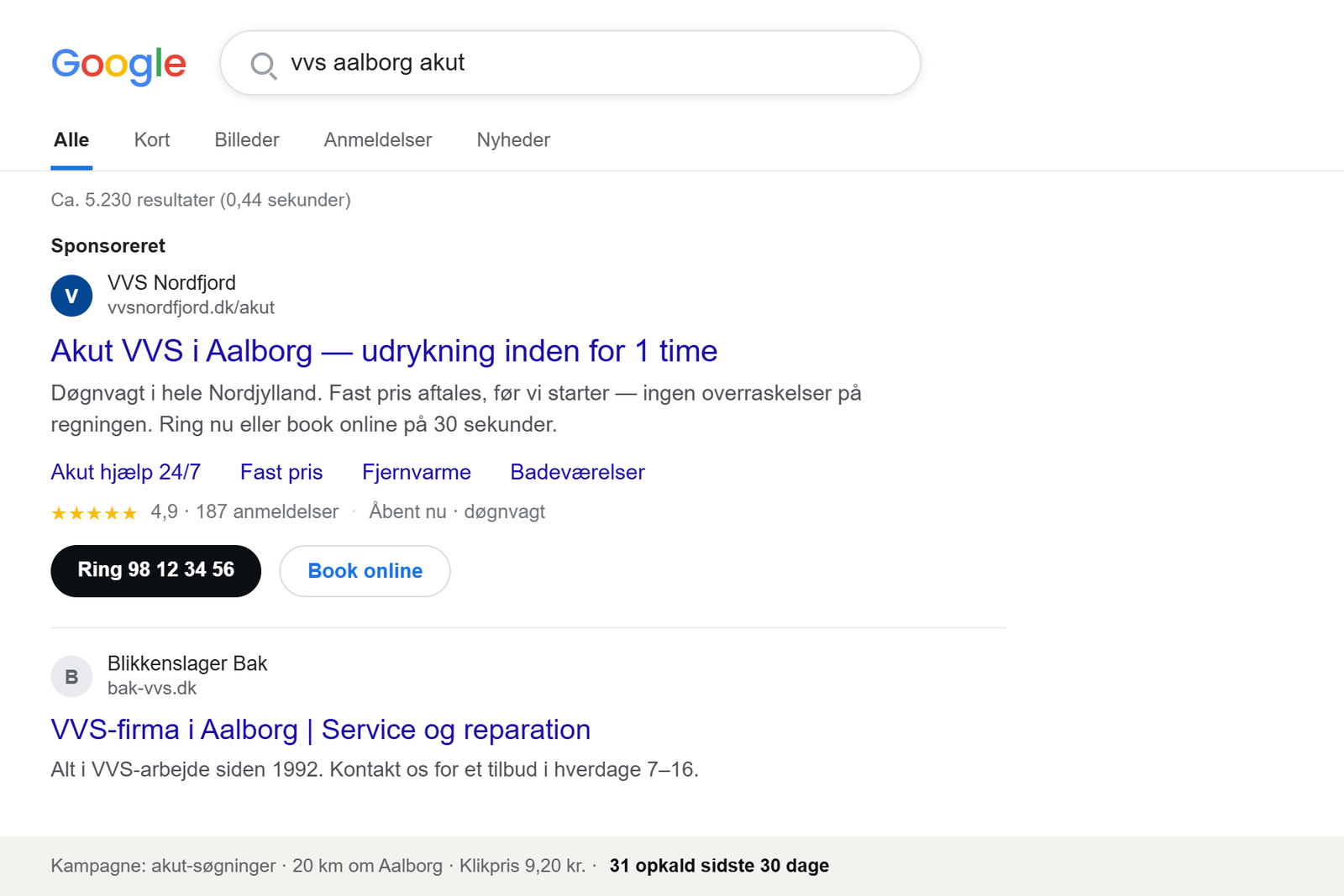Click the '4,9 · 187 anmeldelser' rating text
The height and width of the screenshot is (896, 1344).
(244, 511)
